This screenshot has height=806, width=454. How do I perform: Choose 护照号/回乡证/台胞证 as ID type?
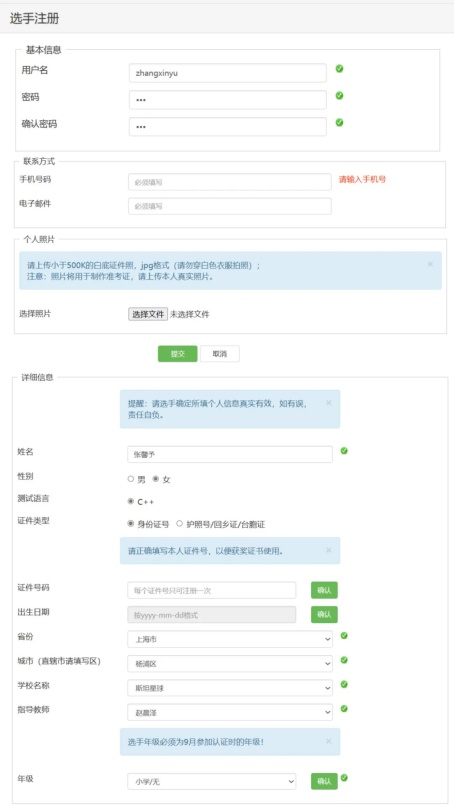[179, 524]
